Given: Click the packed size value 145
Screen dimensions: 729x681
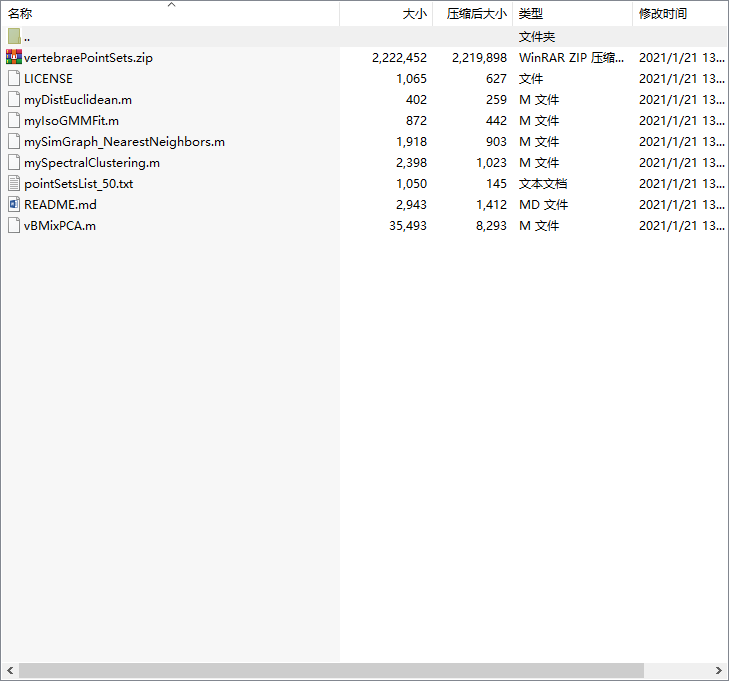Looking at the screenshot, I should click(497, 184).
